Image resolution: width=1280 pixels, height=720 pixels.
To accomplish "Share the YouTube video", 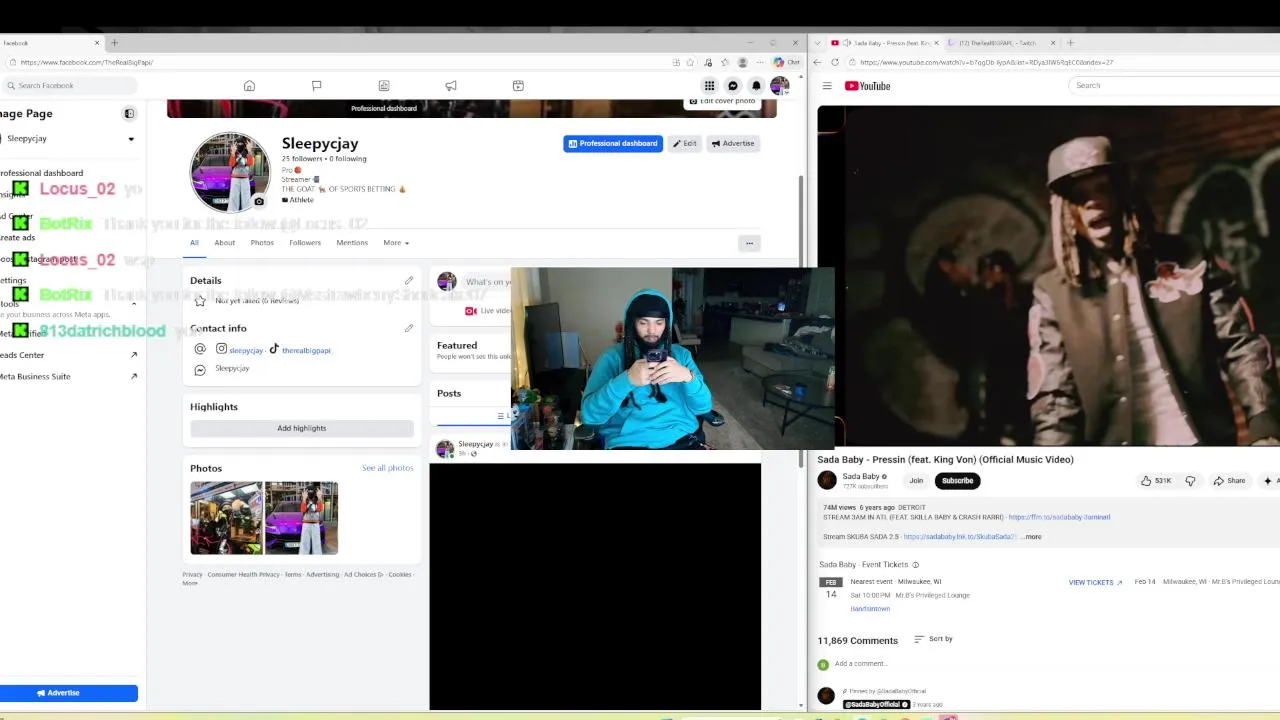I will point(1230,481).
